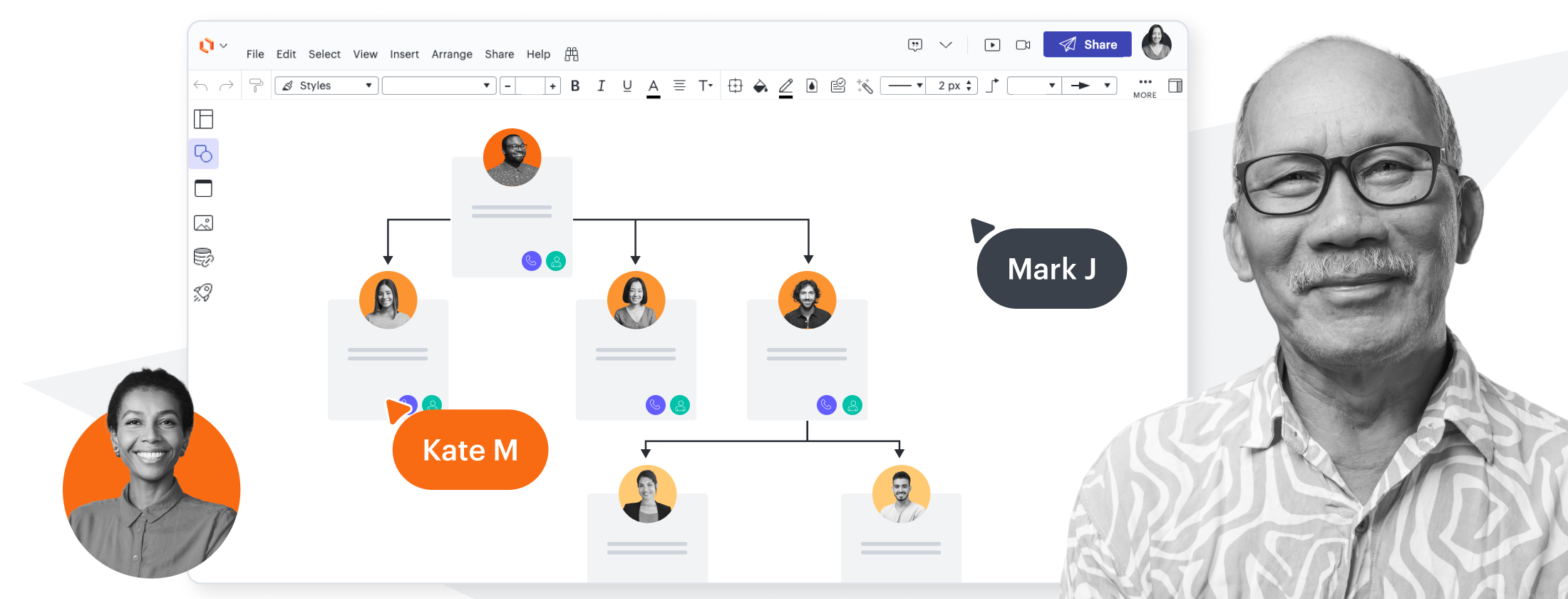The image size is (1568, 599).
Task: Open the data linking database icon
Action: pyautogui.click(x=203, y=257)
